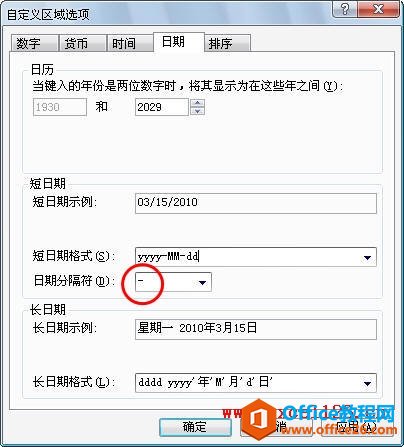The width and height of the screenshot is (404, 447).
Task: Select the 日期 tab
Action: 179,42
